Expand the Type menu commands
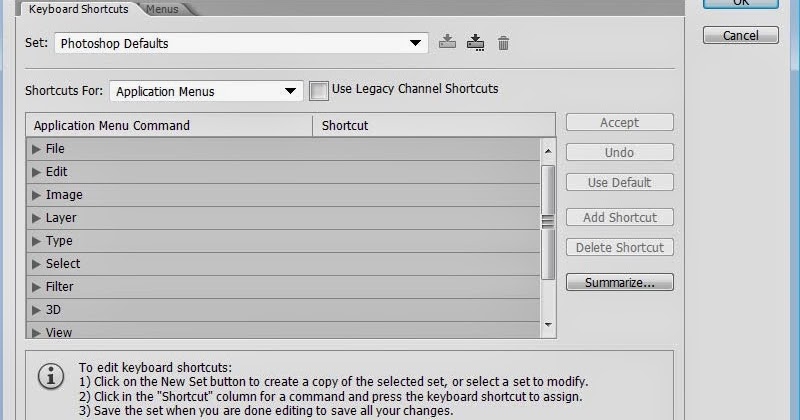The image size is (800, 420). click(x=36, y=241)
